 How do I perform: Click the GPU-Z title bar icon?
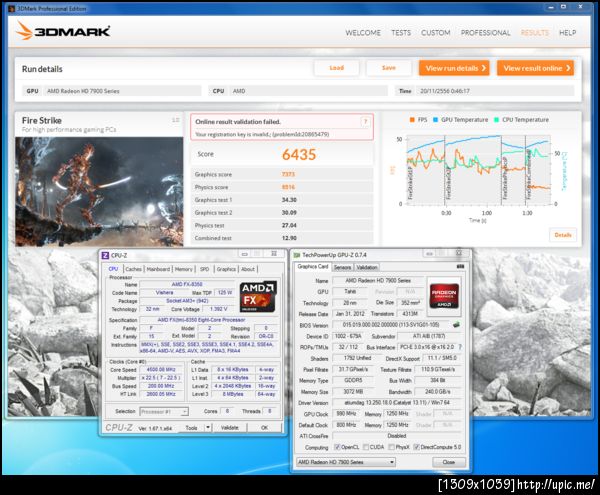(296, 255)
